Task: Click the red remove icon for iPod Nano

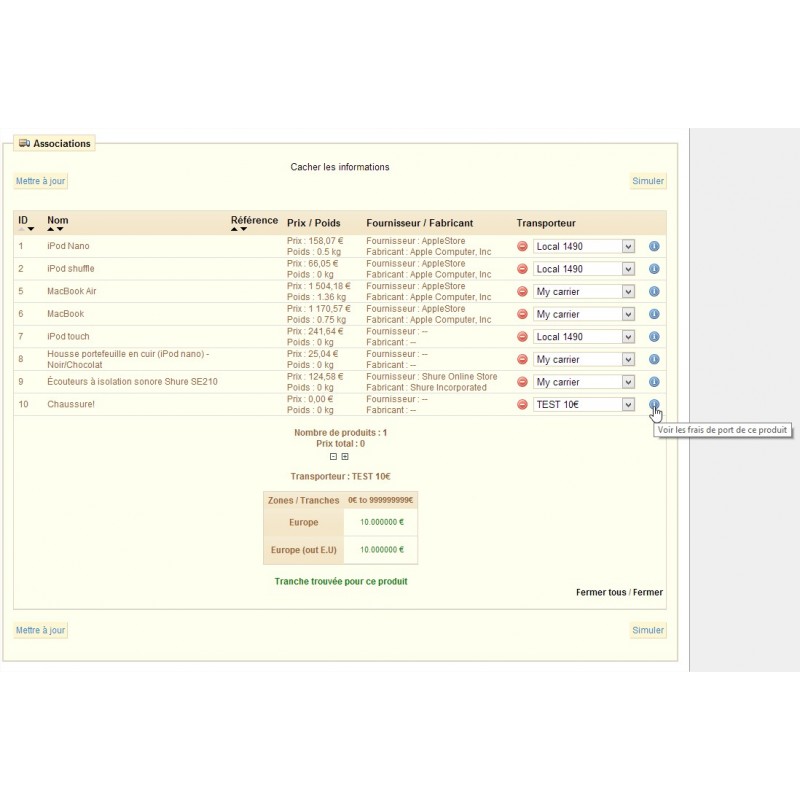Action: click(x=522, y=246)
